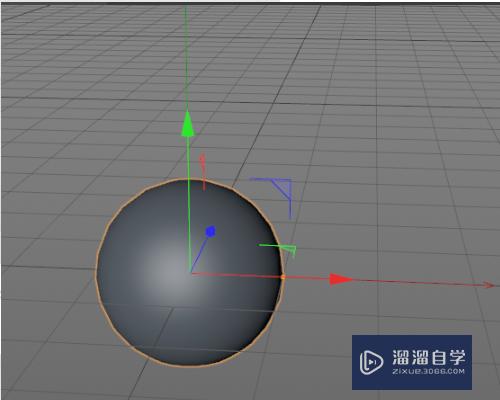Click the orange size handle on sphere edge
This screenshot has height=400, width=500.
tap(283, 277)
